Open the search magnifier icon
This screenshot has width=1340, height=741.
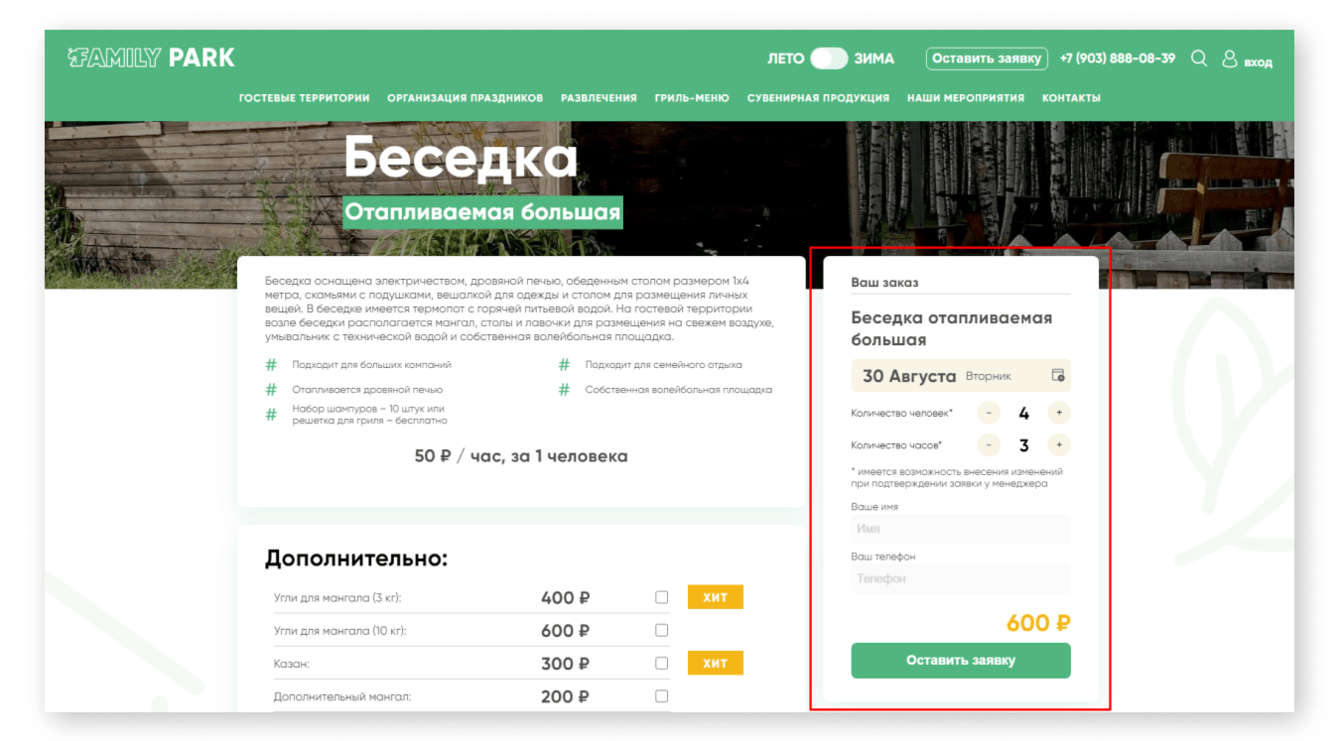[x=1199, y=59]
